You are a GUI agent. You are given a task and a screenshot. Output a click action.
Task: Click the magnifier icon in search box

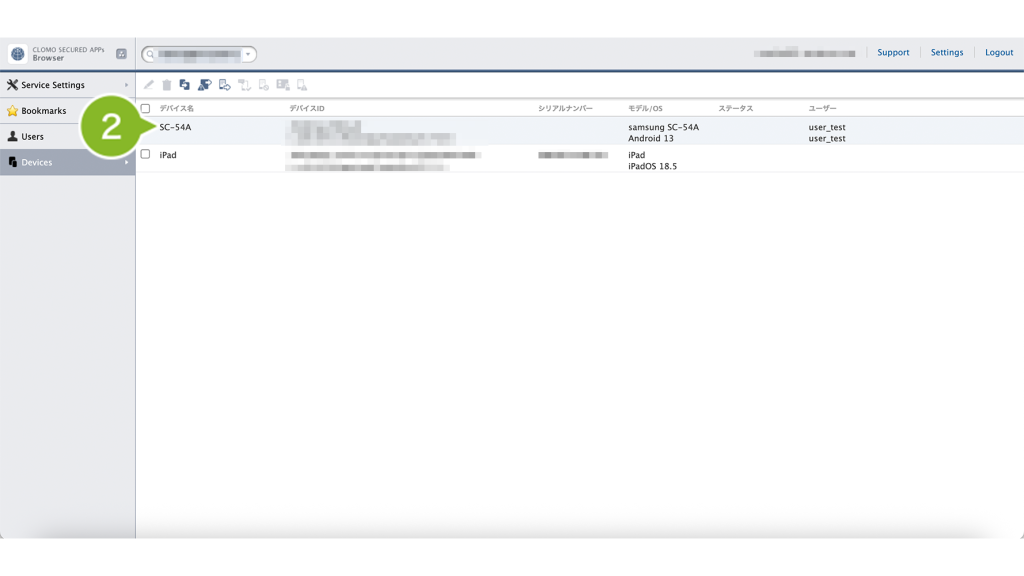tap(151, 54)
